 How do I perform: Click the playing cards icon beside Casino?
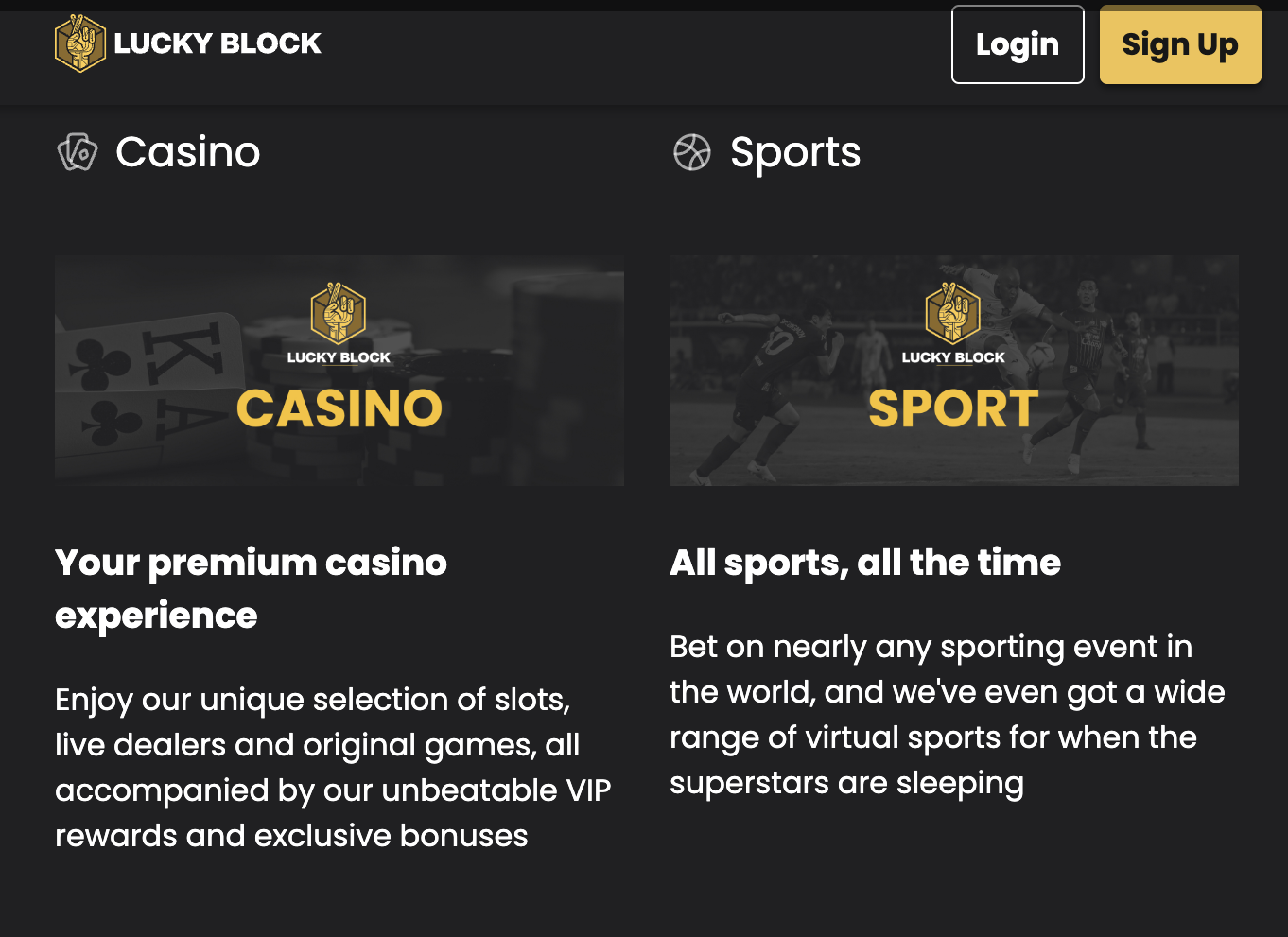click(78, 152)
